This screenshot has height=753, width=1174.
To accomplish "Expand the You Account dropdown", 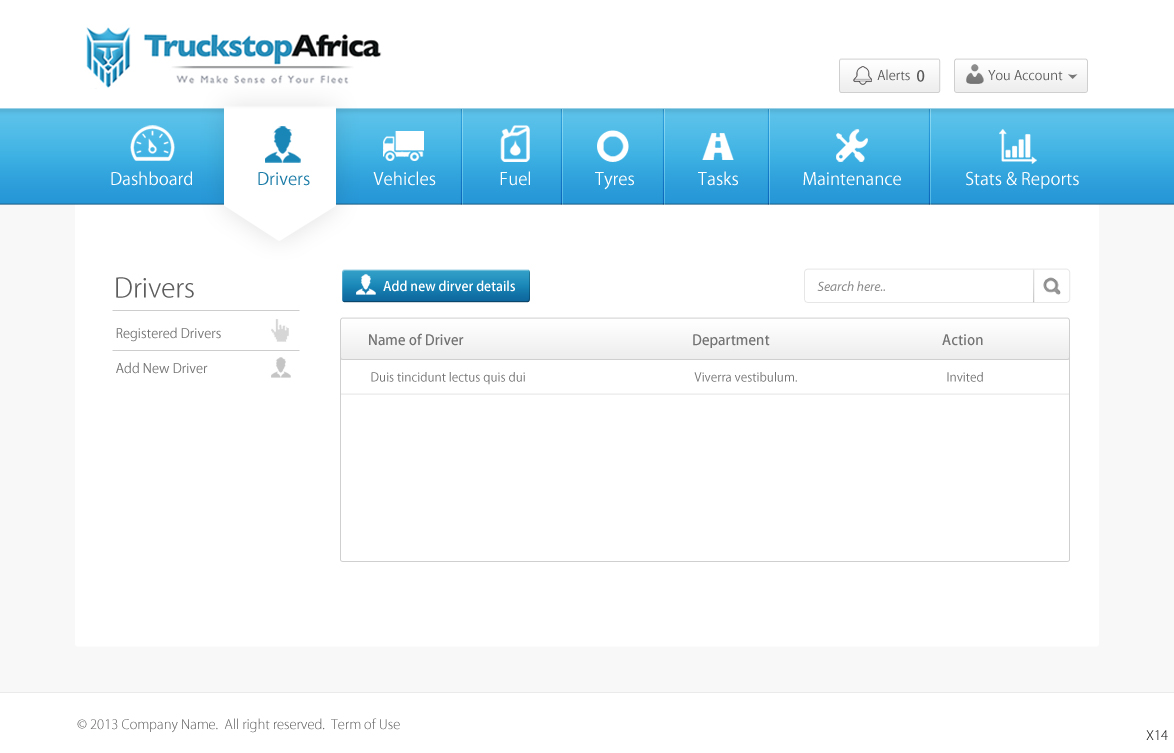I will [1020, 76].
